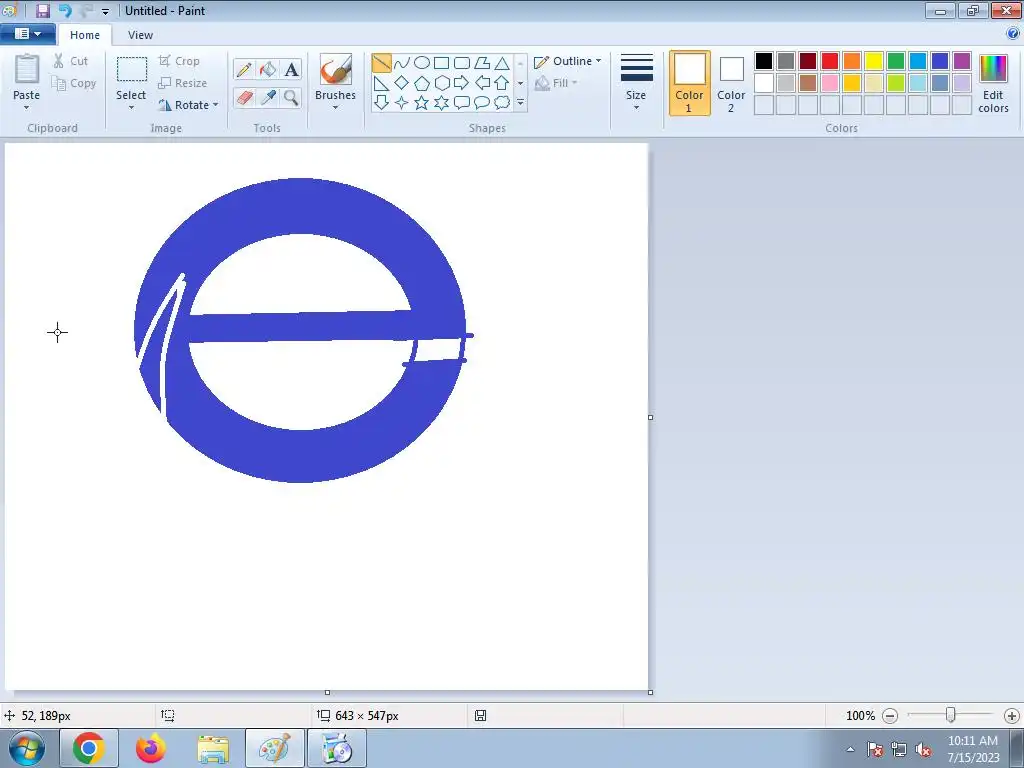Screen dimensions: 1024x768
Task: Choose the Right triangle shape
Action: (381, 83)
